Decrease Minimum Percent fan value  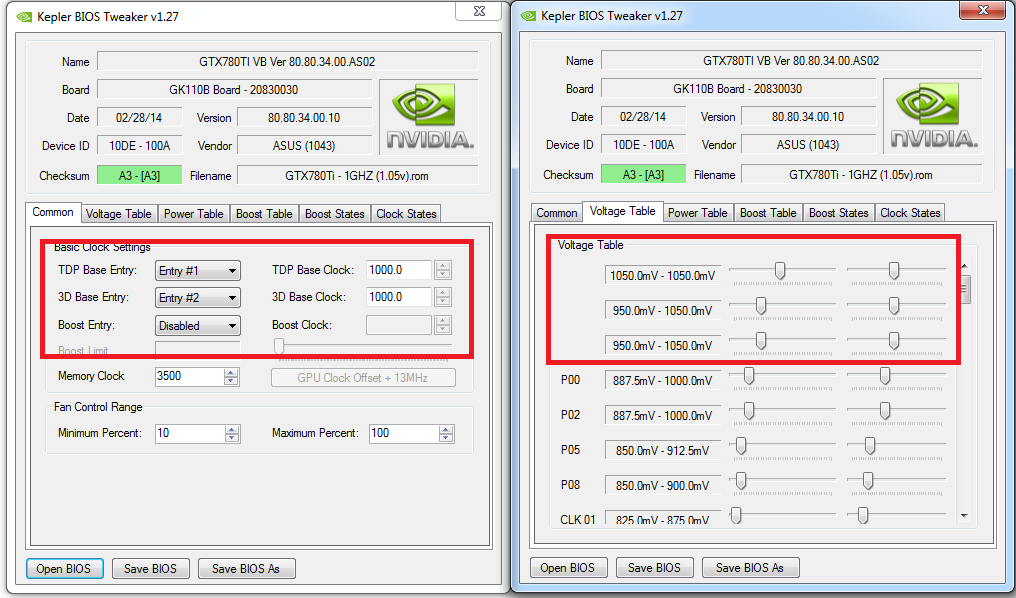click(x=232, y=438)
